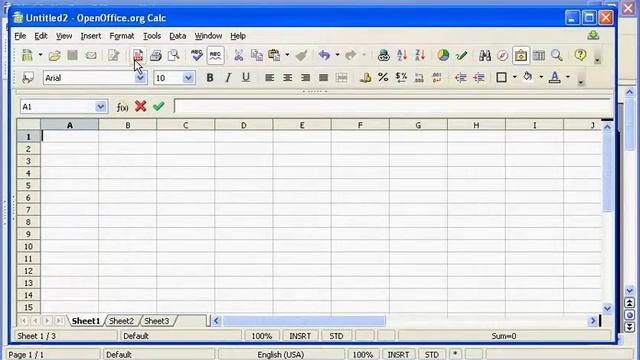Switch to the Sheet3 tab
This screenshot has height=360, width=640.
157,321
